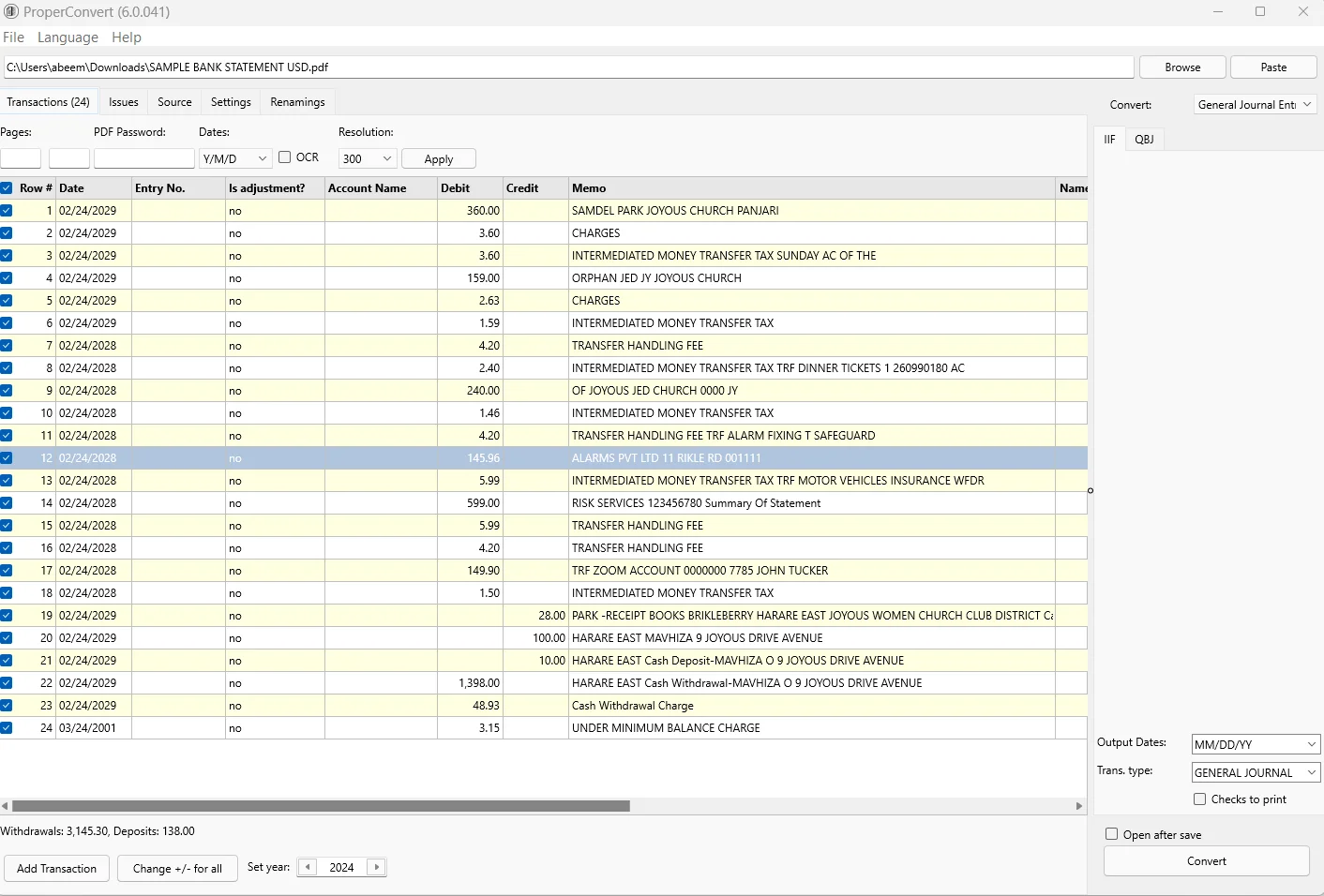The image size is (1324, 896).
Task: Switch to the Settings tab
Action: pos(231,102)
